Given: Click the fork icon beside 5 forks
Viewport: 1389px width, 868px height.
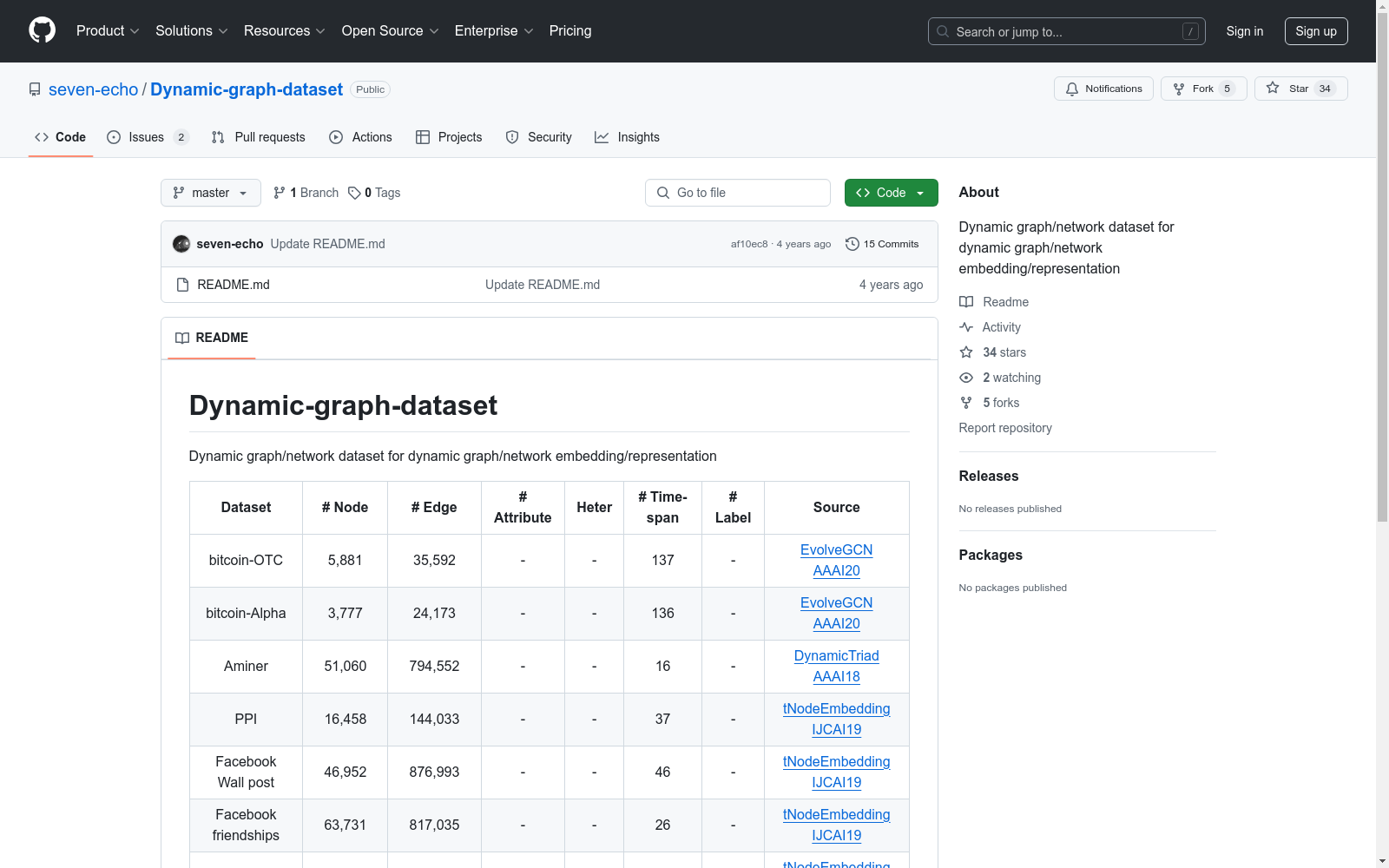Looking at the screenshot, I should click(x=966, y=403).
